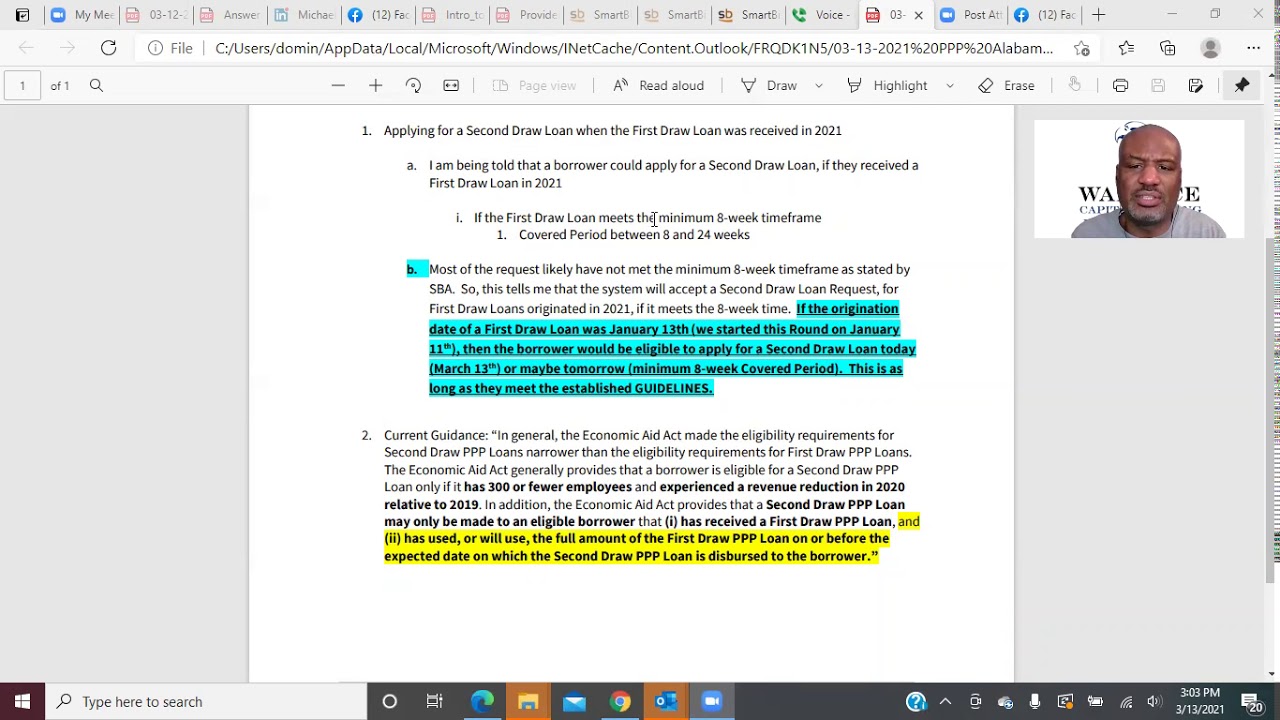The width and height of the screenshot is (1280, 720).
Task: Click the file path address bar
Action: [x=634, y=48]
